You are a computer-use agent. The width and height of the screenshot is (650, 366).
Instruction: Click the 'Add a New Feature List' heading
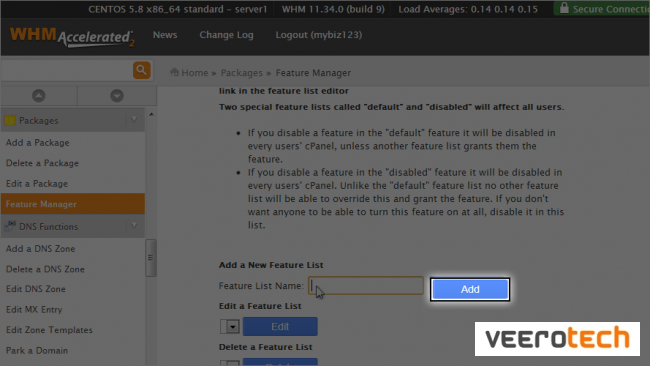click(x=271, y=265)
